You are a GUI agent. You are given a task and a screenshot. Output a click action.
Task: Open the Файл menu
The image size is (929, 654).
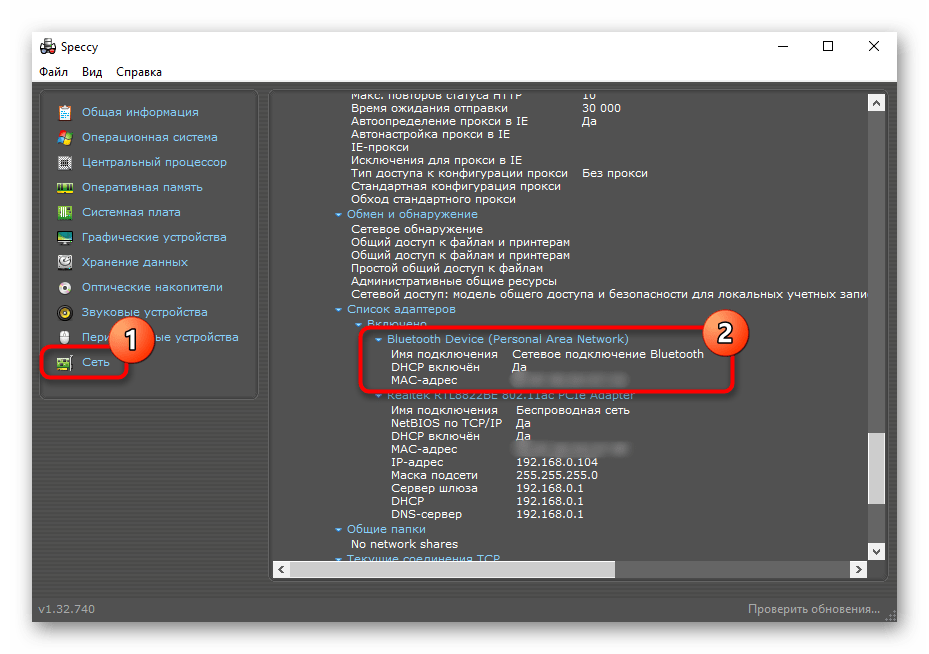pyautogui.click(x=53, y=72)
